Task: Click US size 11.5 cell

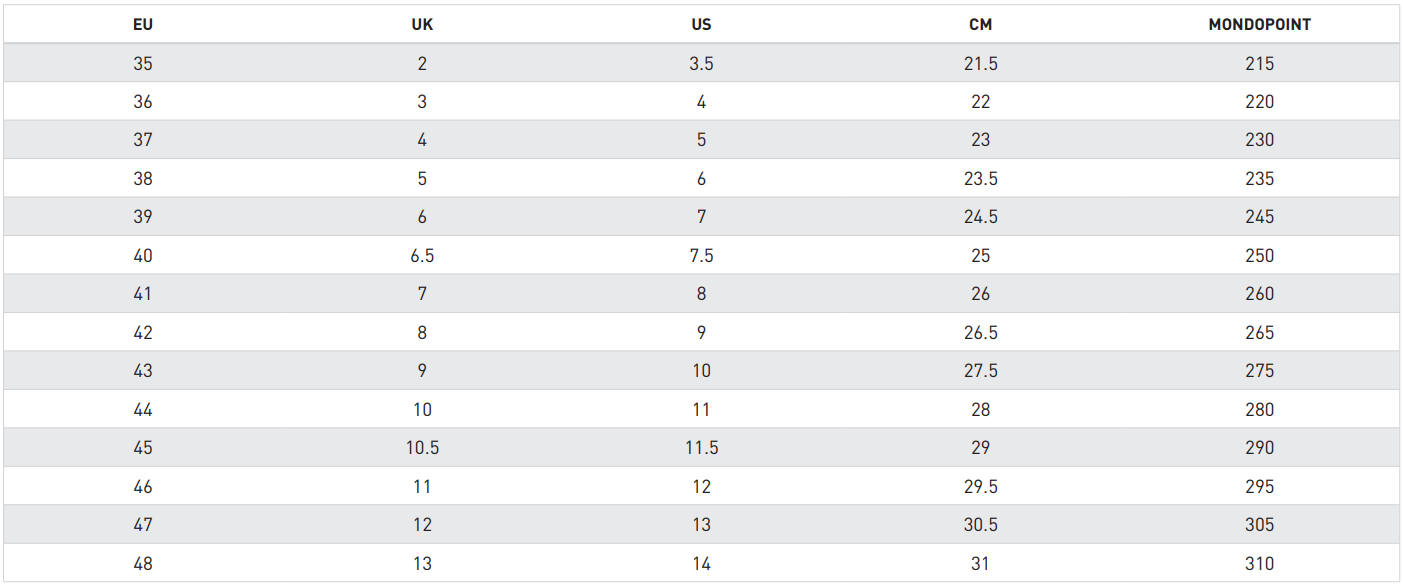Action: [x=701, y=448]
